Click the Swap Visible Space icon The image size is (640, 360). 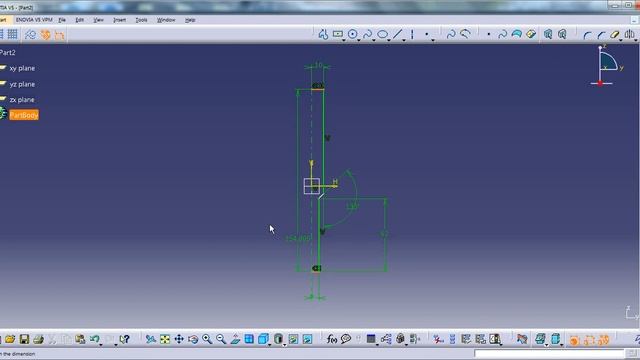pyautogui.click(x=307, y=339)
